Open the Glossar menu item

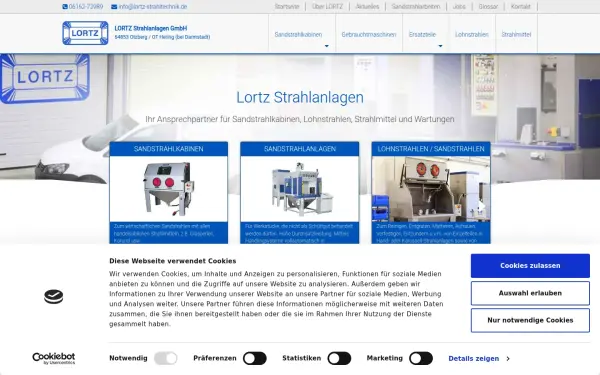488,7
